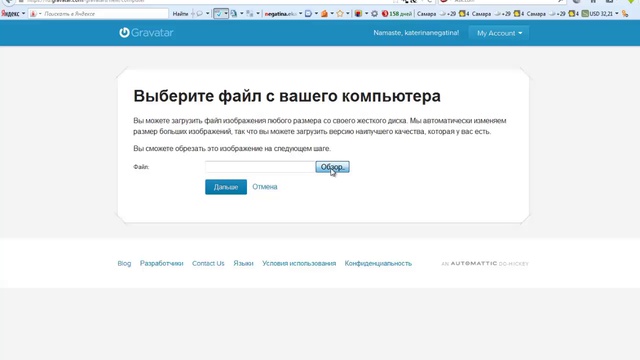Click the Дальше button
This screenshot has width=640, height=360.
click(226, 187)
